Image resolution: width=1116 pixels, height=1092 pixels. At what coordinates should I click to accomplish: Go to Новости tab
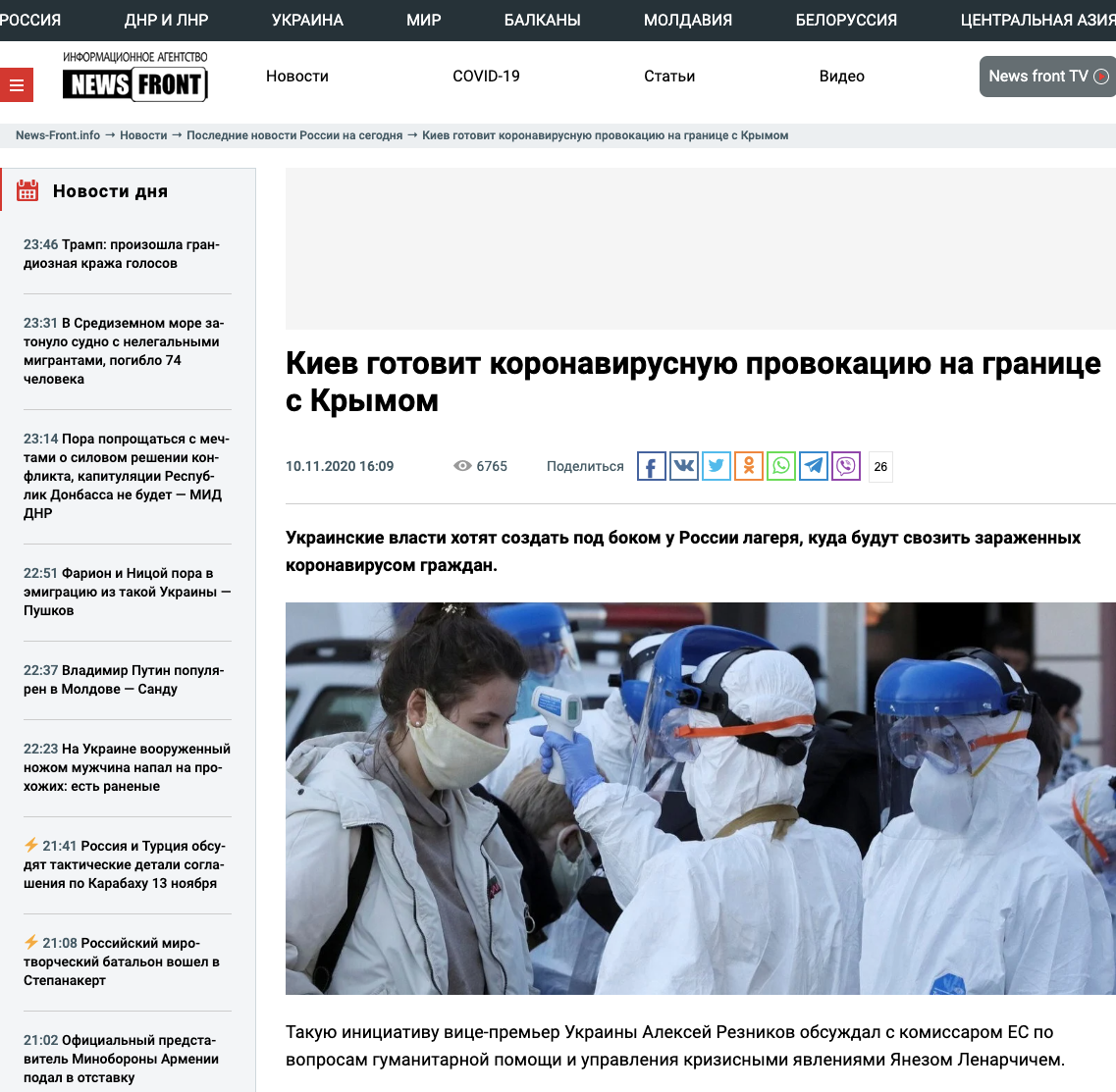tap(297, 77)
